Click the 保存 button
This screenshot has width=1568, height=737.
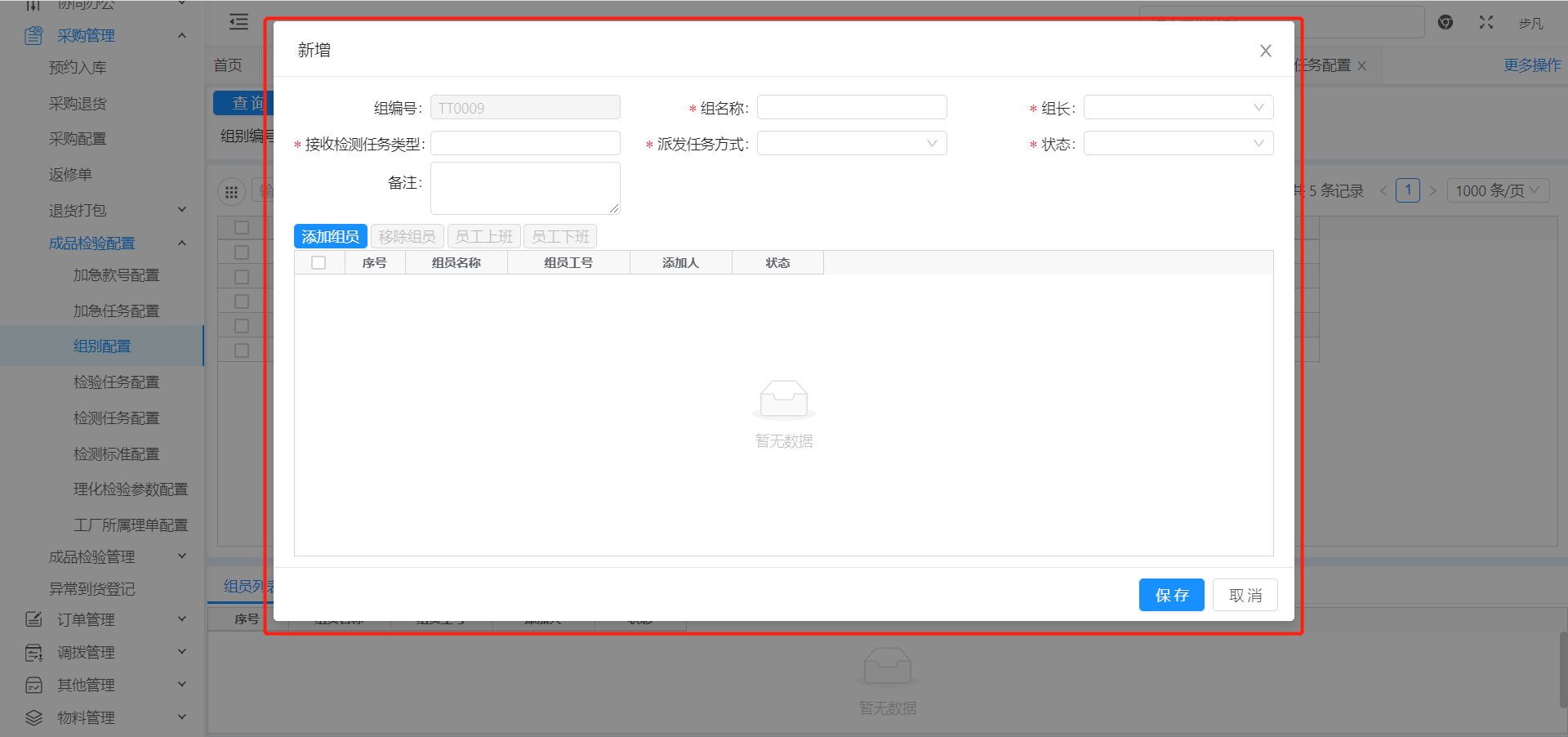coord(1171,596)
